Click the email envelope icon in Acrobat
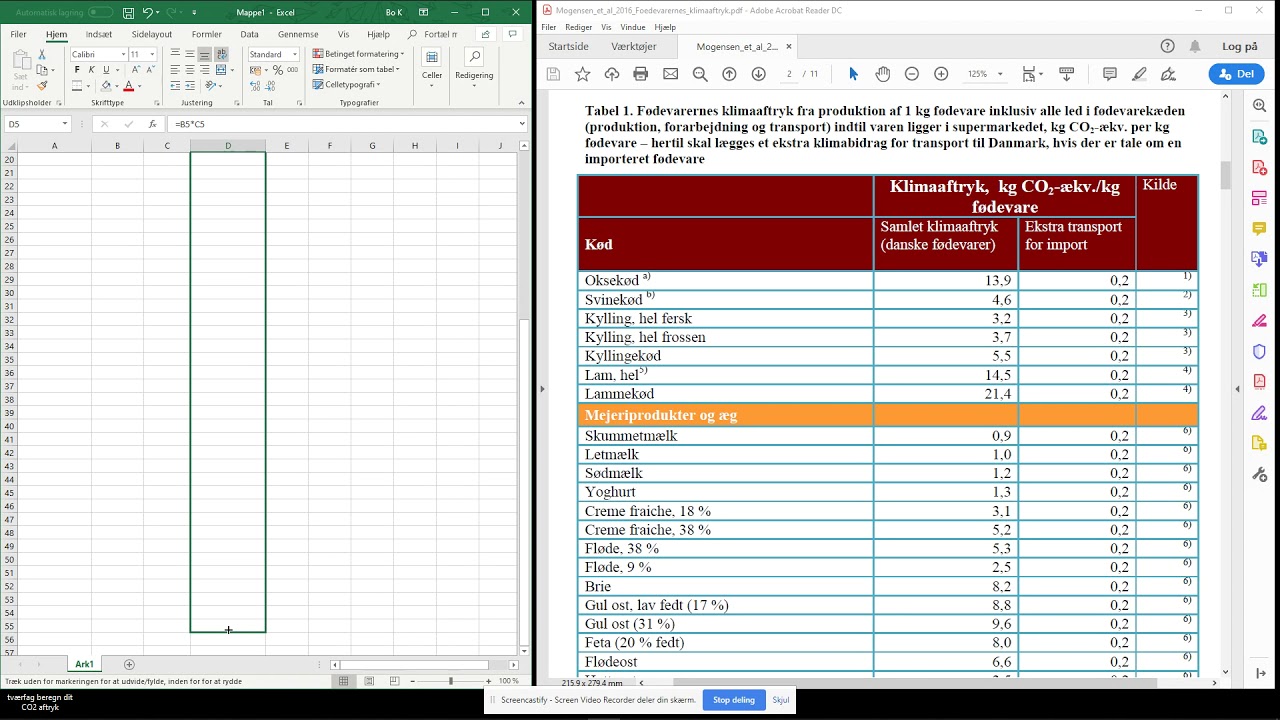The height and width of the screenshot is (720, 1280). click(670, 74)
